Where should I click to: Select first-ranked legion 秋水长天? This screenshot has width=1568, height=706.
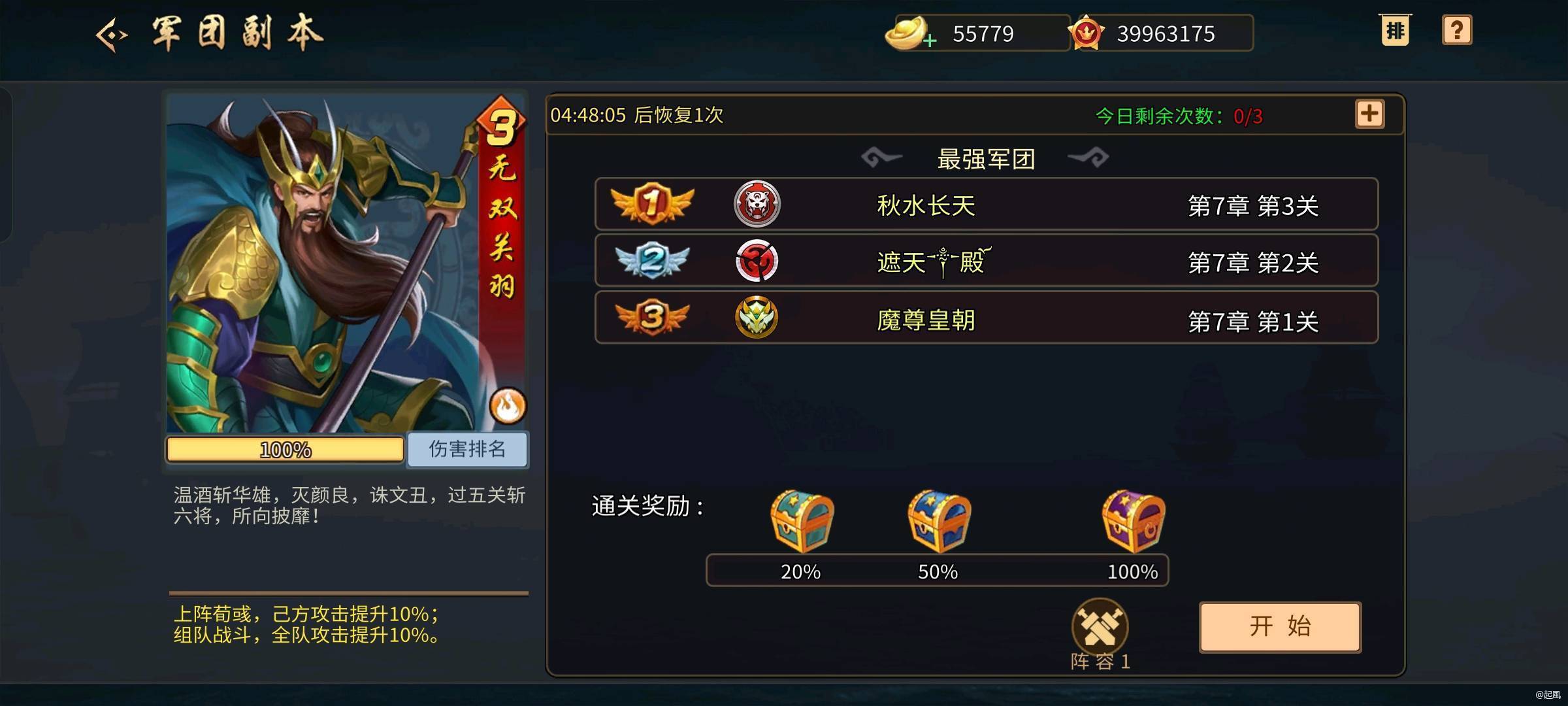tap(987, 204)
